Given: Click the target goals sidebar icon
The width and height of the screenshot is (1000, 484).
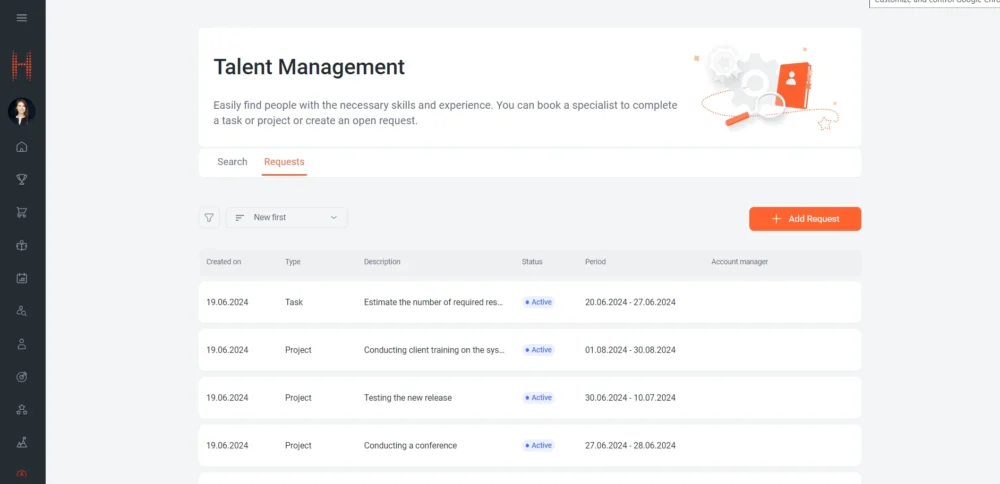Looking at the screenshot, I should (x=22, y=377).
